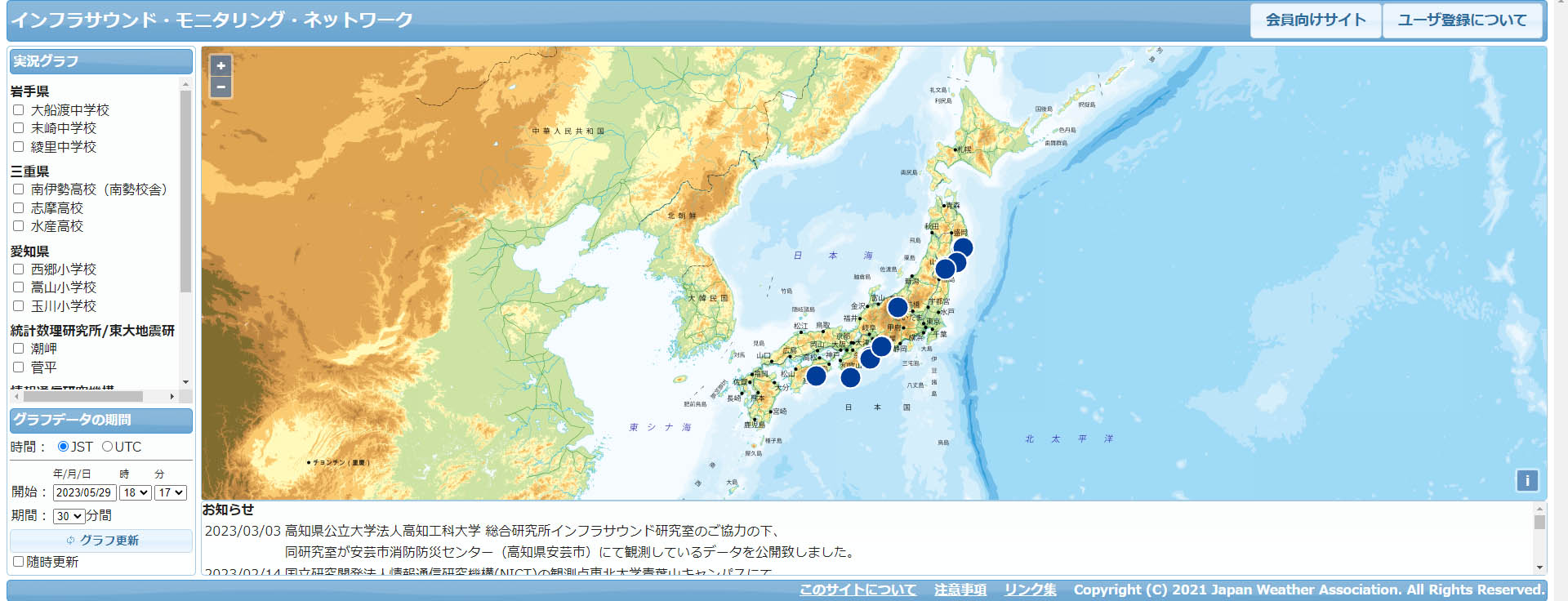
Task: Click the graph update refresh icon
Action: pyautogui.click(x=70, y=541)
